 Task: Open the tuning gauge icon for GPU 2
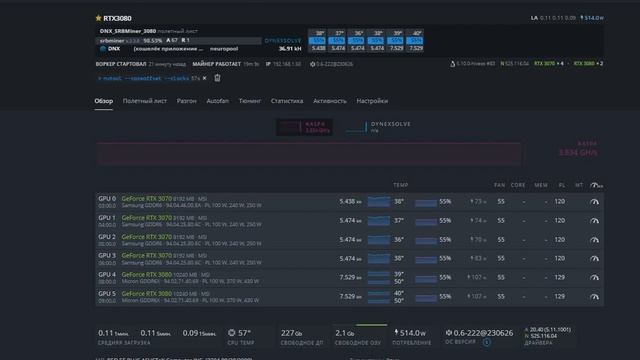(x=594, y=240)
